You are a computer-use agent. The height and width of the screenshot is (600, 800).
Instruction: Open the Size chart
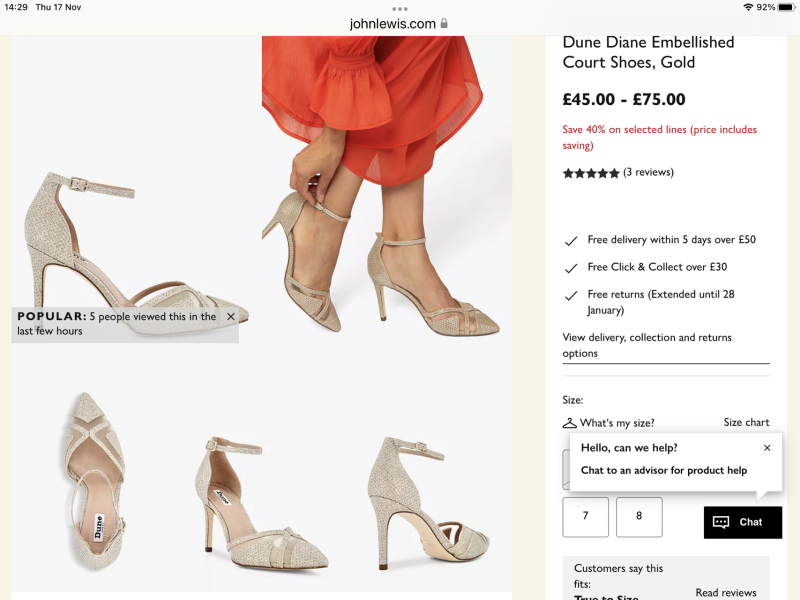pyautogui.click(x=747, y=422)
